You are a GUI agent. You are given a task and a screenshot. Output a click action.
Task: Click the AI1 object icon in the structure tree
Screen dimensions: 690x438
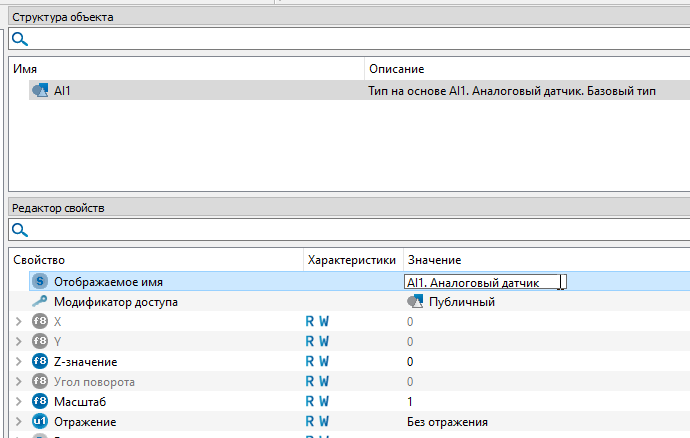pos(41,90)
